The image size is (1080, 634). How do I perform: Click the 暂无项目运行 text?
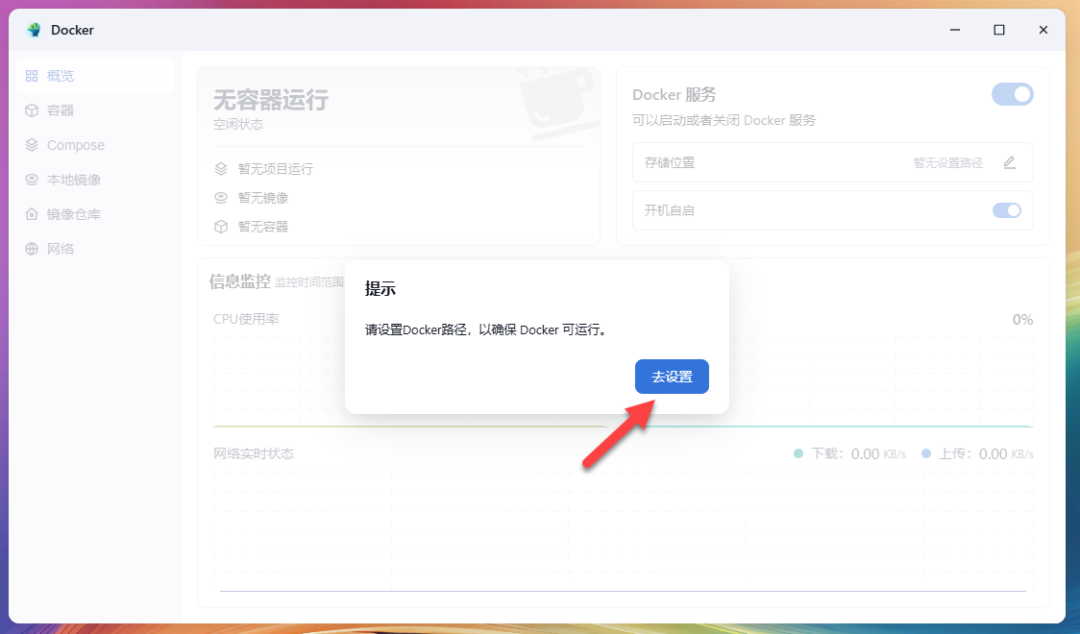[x=276, y=169]
